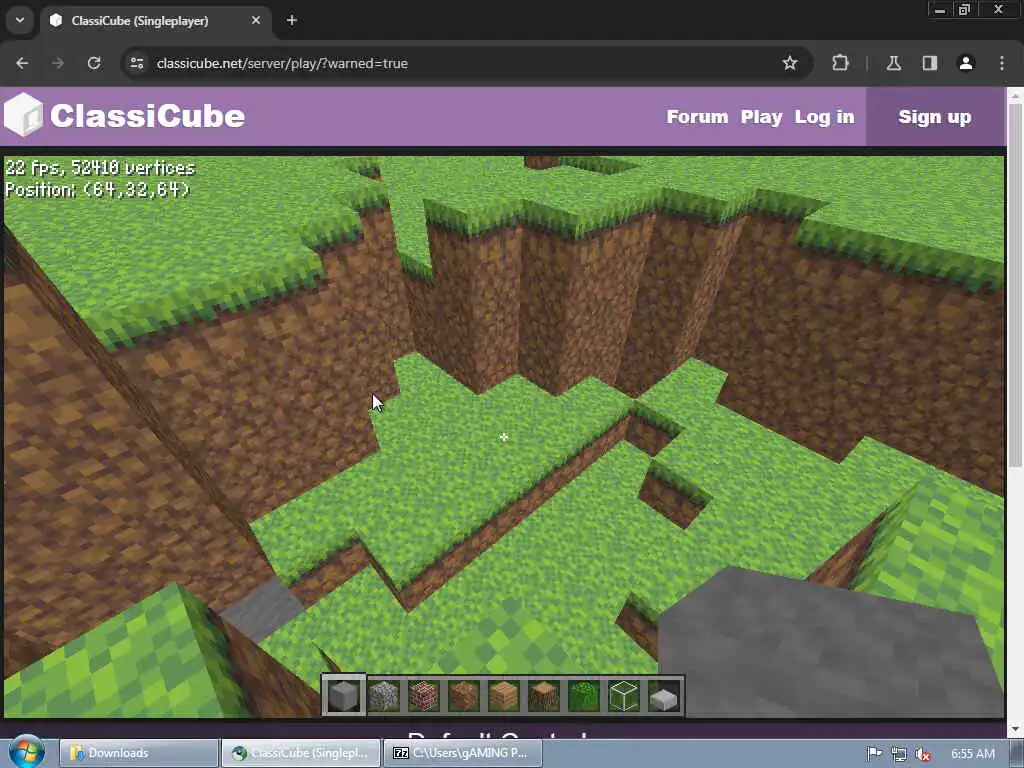The image size is (1024, 768).
Task: Click the fps and vertices readout
Action: click(100, 168)
